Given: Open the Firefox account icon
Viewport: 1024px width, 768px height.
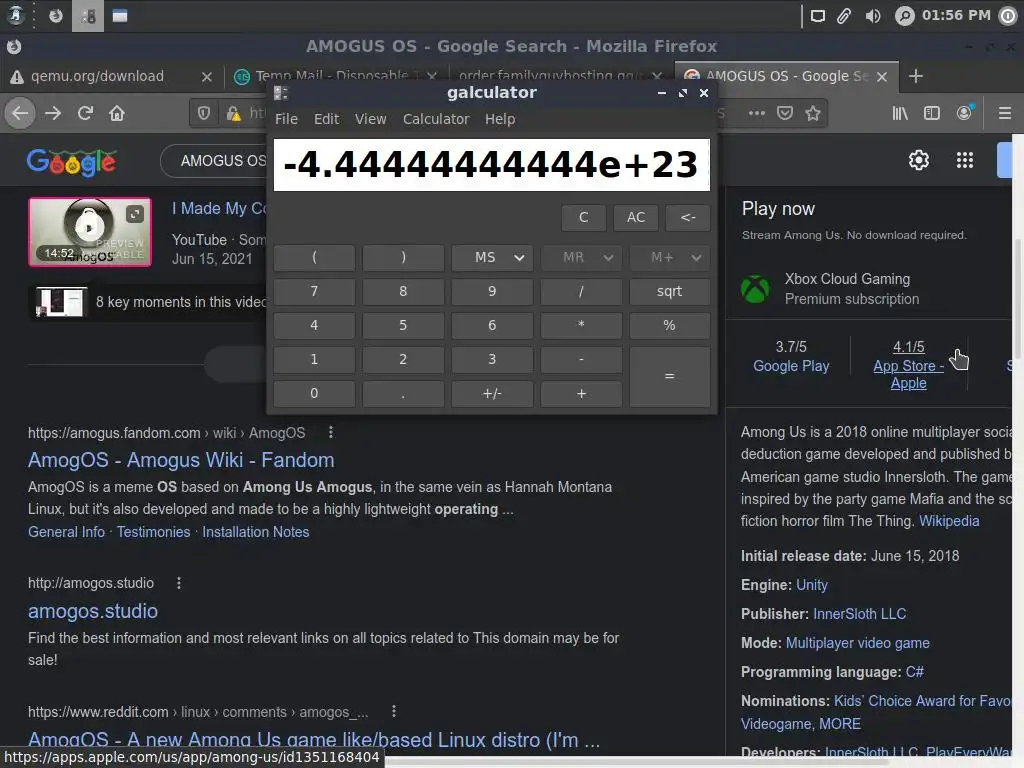Looking at the screenshot, I should [965, 114].
